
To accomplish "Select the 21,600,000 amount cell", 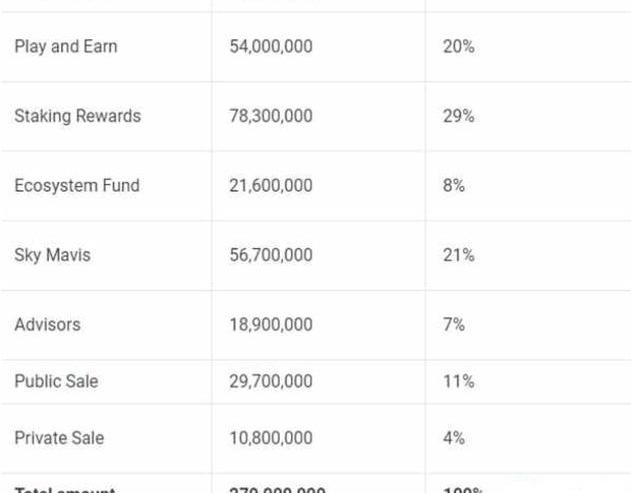I will coord(271,185).
